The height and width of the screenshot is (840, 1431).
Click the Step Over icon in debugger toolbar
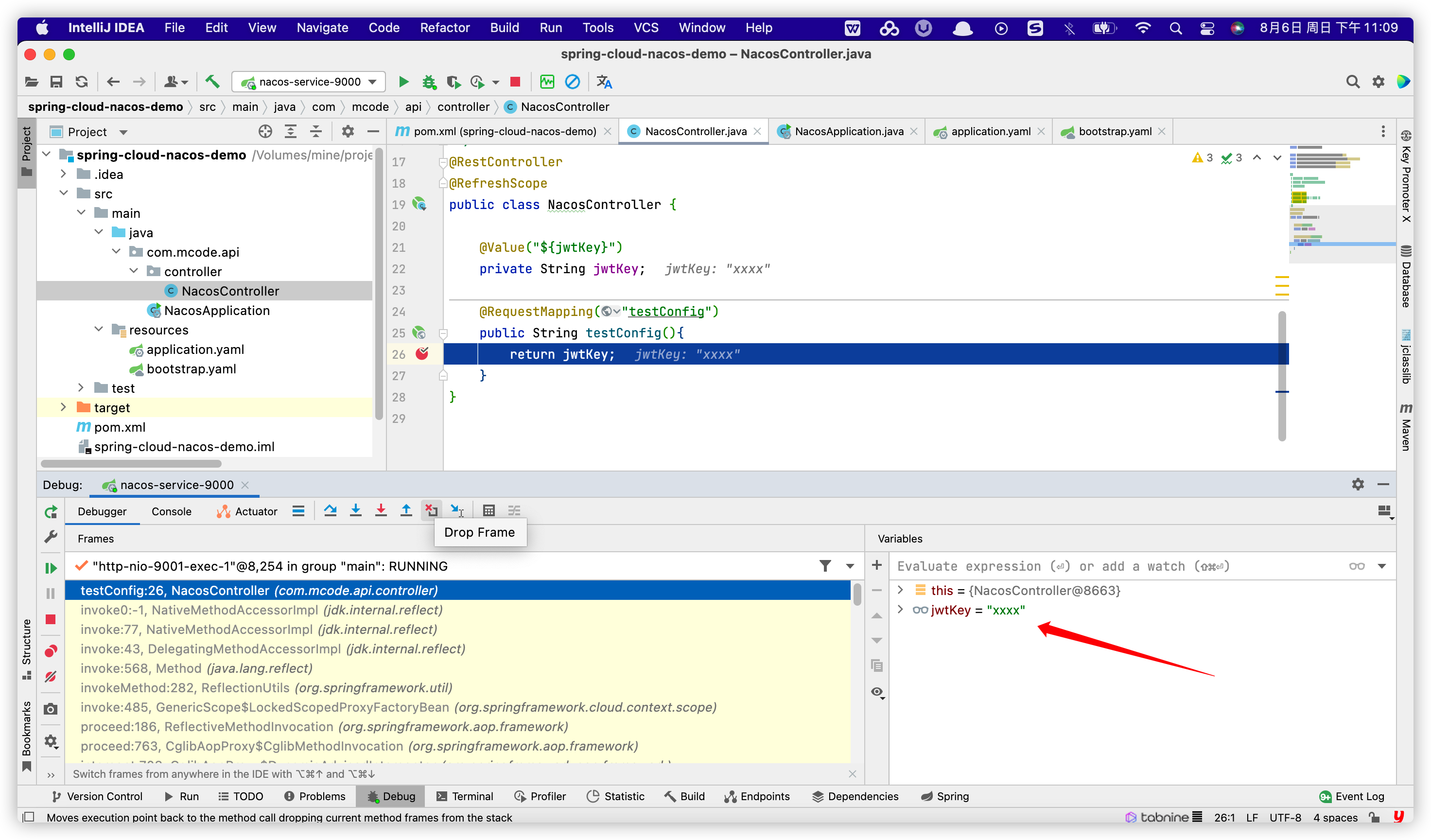(330, 510)
